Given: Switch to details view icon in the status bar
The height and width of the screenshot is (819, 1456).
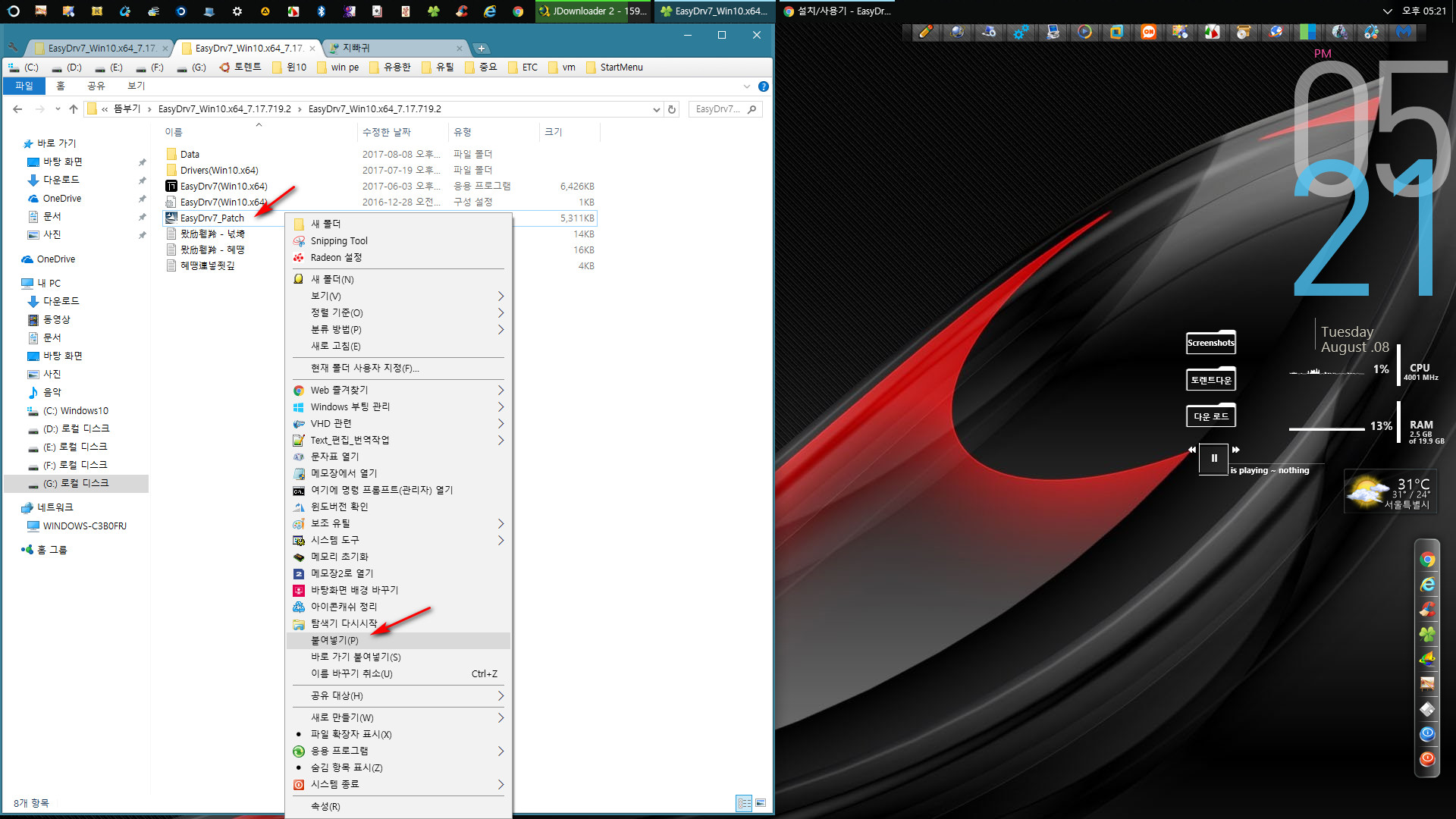Looking at the screenshot, I should click(x=744, y=803).
